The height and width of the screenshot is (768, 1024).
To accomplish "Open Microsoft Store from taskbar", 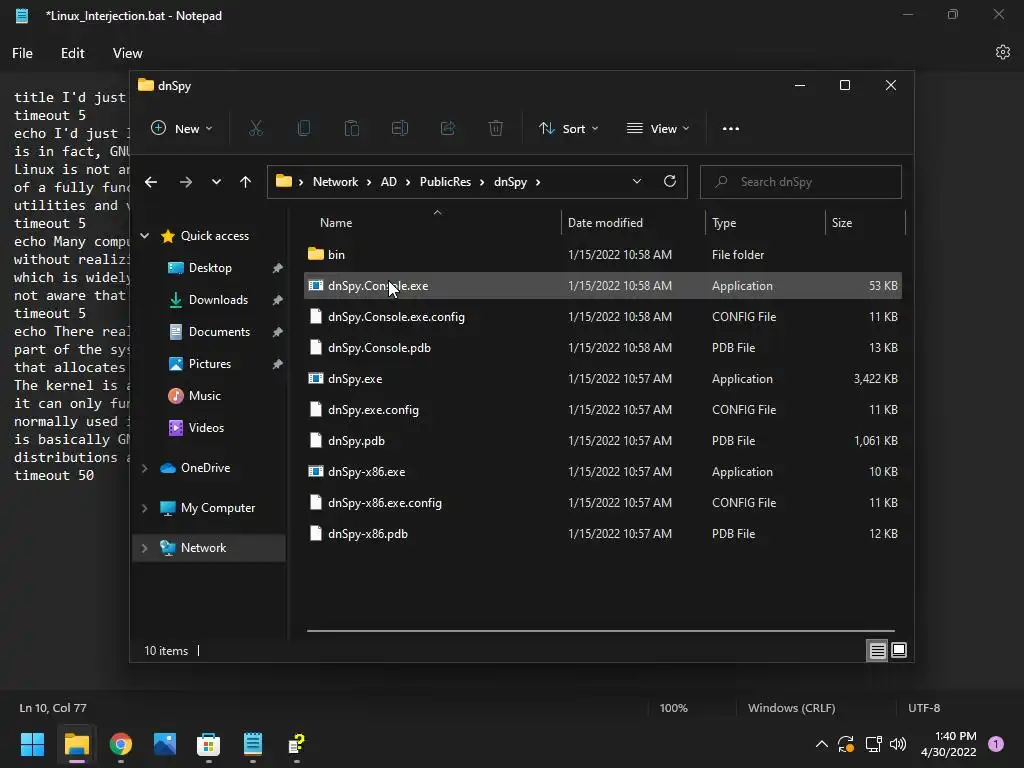I will click(208, 744).
